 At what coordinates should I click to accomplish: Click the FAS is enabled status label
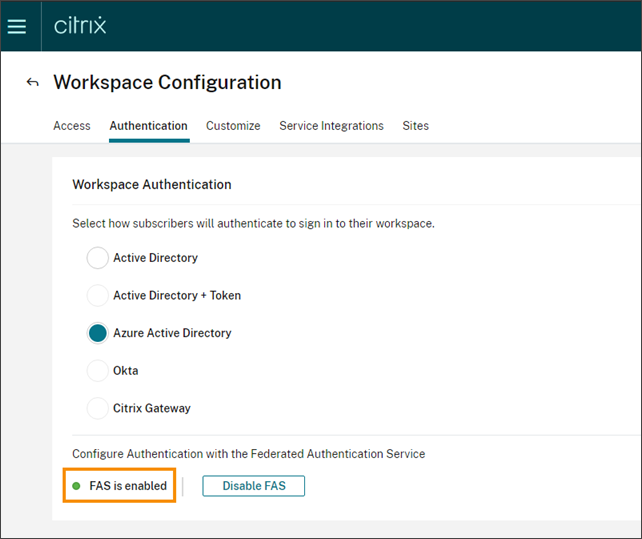(128, 486)
